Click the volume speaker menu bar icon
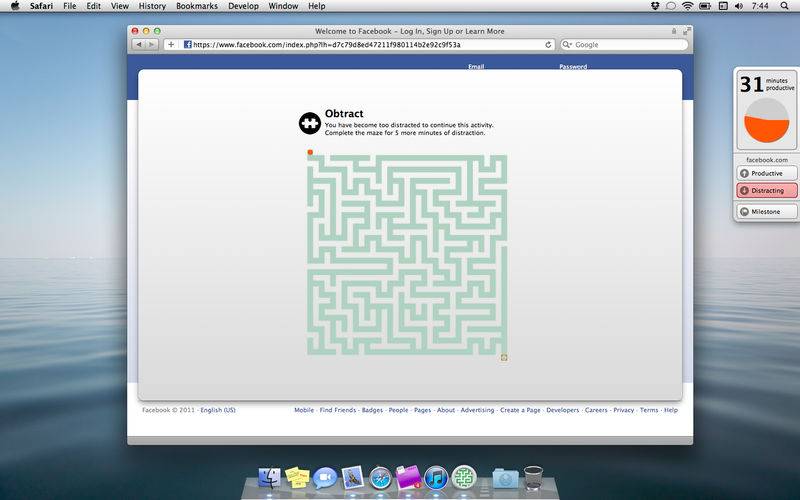The height and width of the screenshot is (500, 800). (739, 6)
